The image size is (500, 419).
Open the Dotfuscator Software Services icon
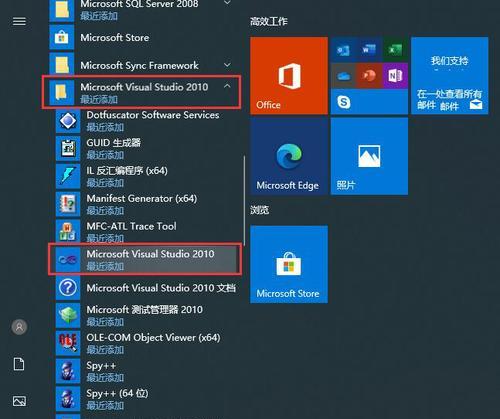click(x=68, y=121)
